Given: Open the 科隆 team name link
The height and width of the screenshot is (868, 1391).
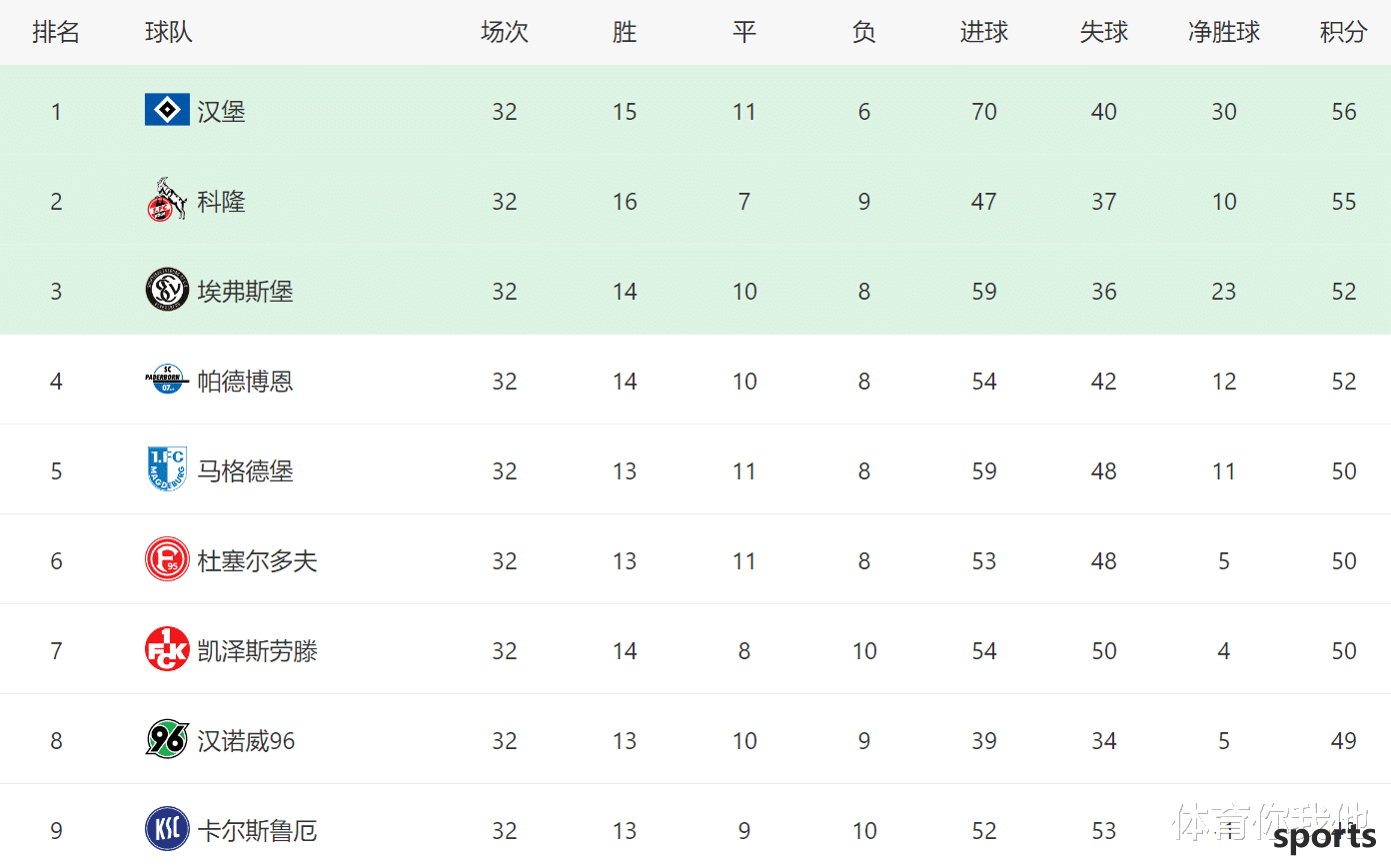Looking at the screenshot, I should tap(221, 202).
